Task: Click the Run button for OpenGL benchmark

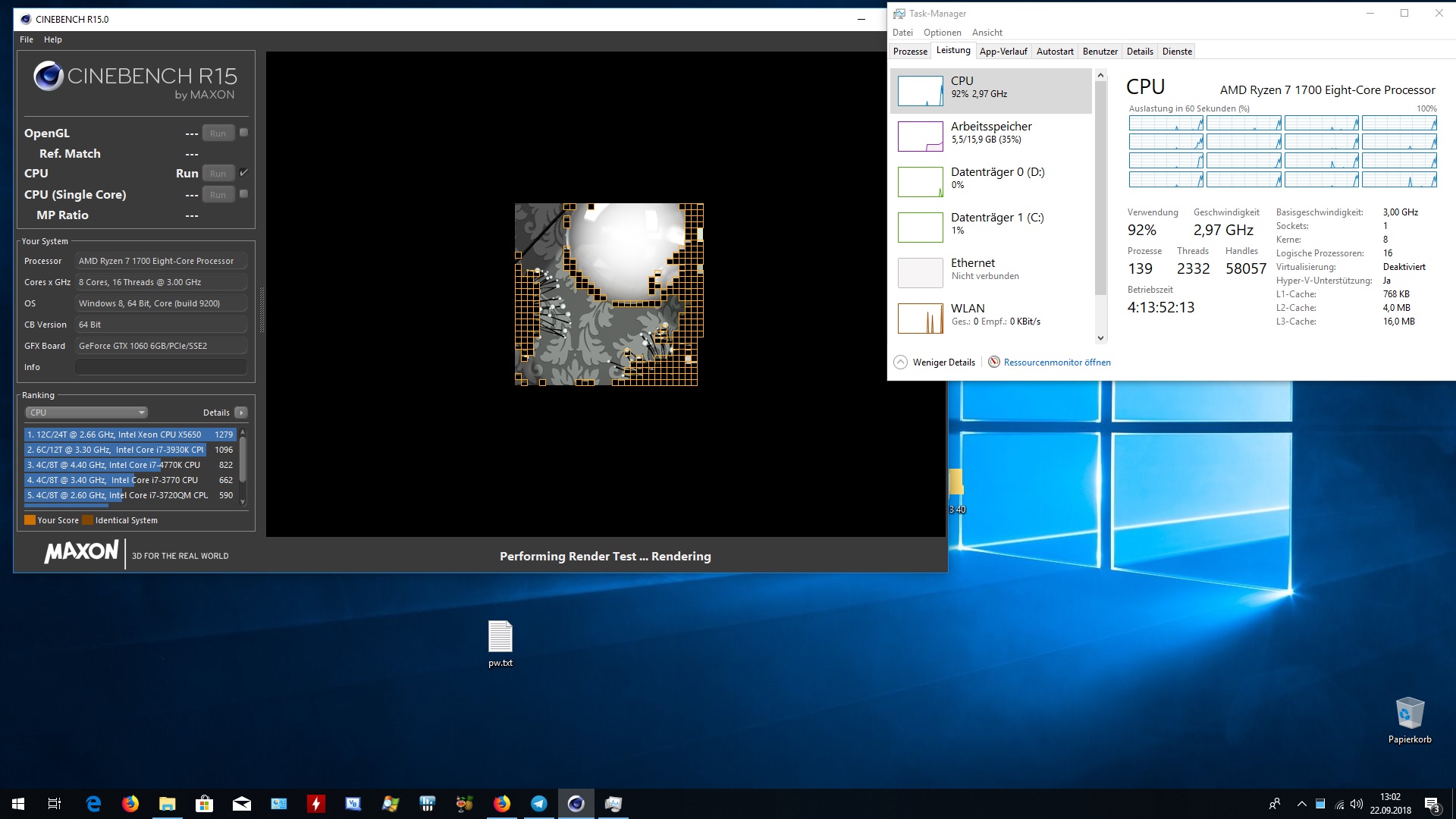Action: pos(217,132)
